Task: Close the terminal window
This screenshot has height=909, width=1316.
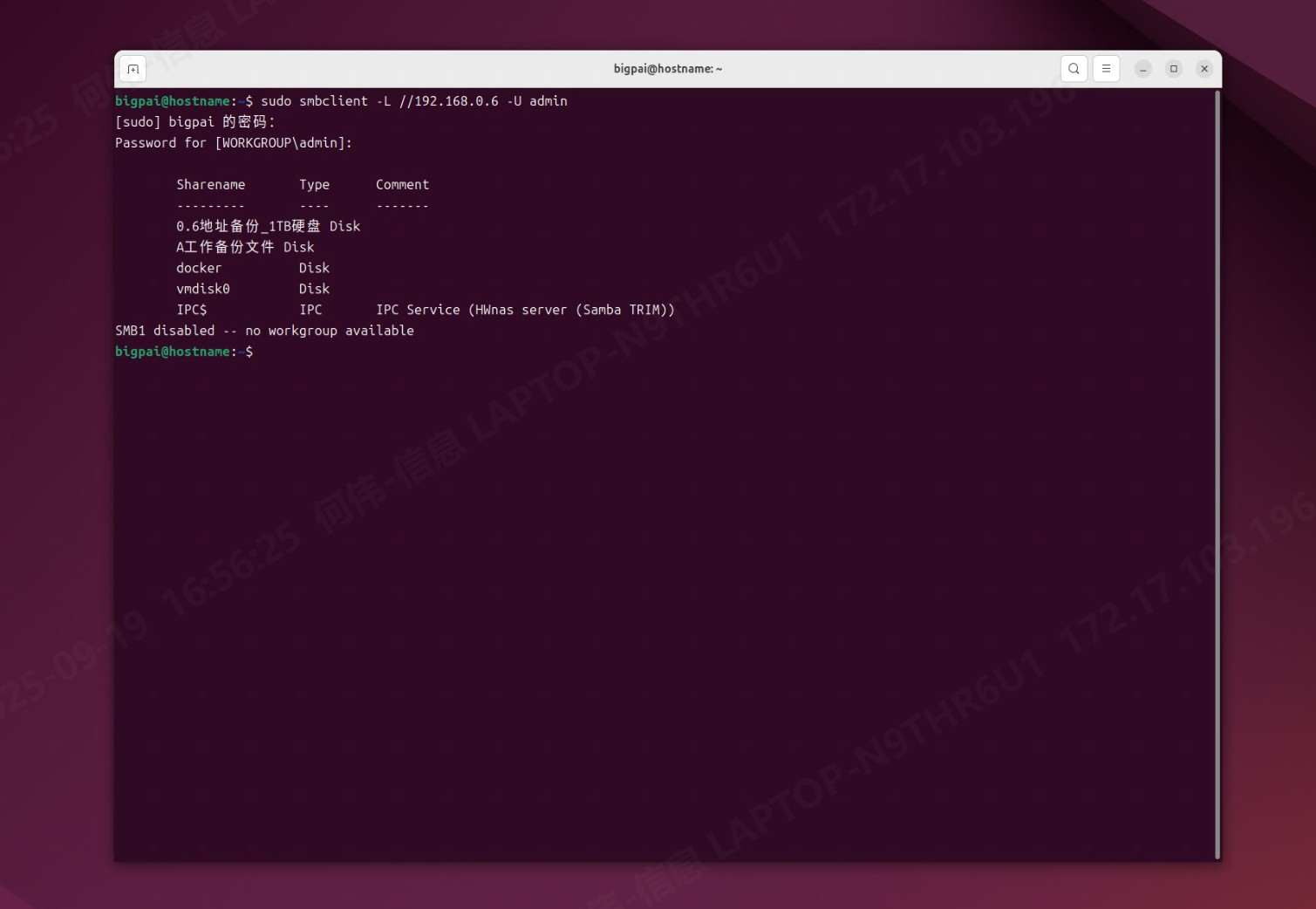Action: (1204, 69)
